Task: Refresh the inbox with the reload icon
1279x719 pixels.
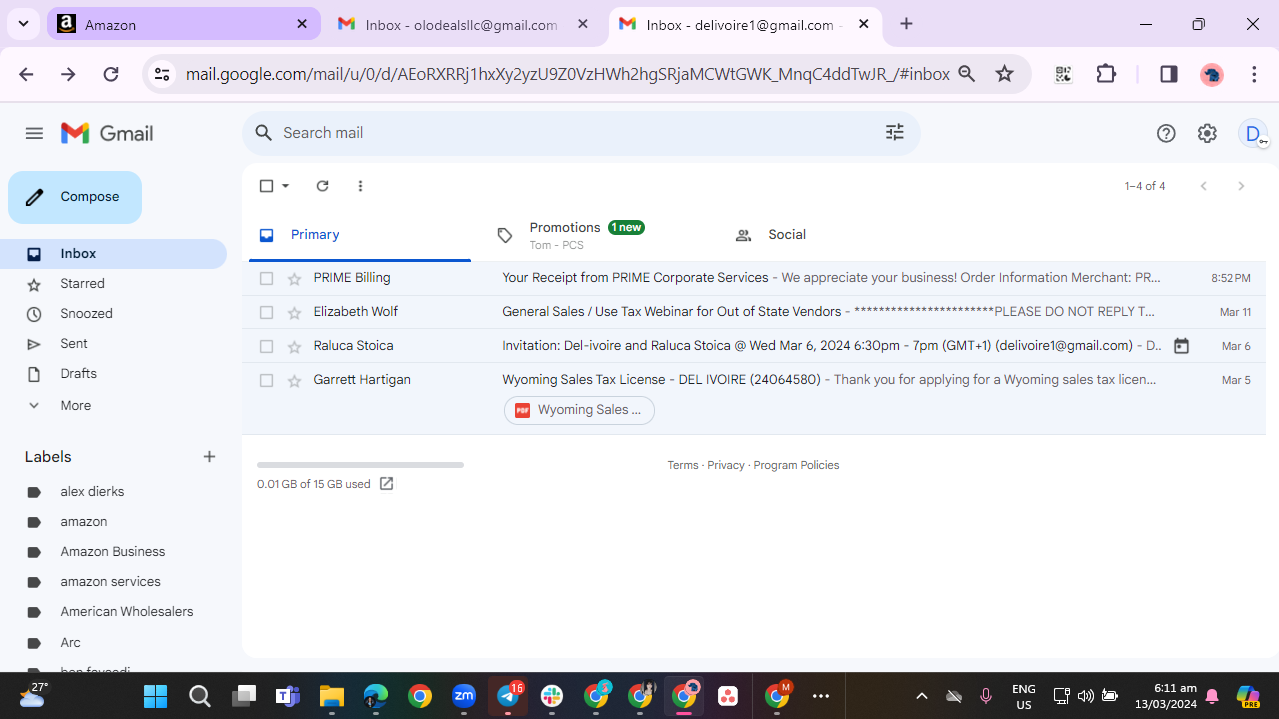Action: pos(322,186)
